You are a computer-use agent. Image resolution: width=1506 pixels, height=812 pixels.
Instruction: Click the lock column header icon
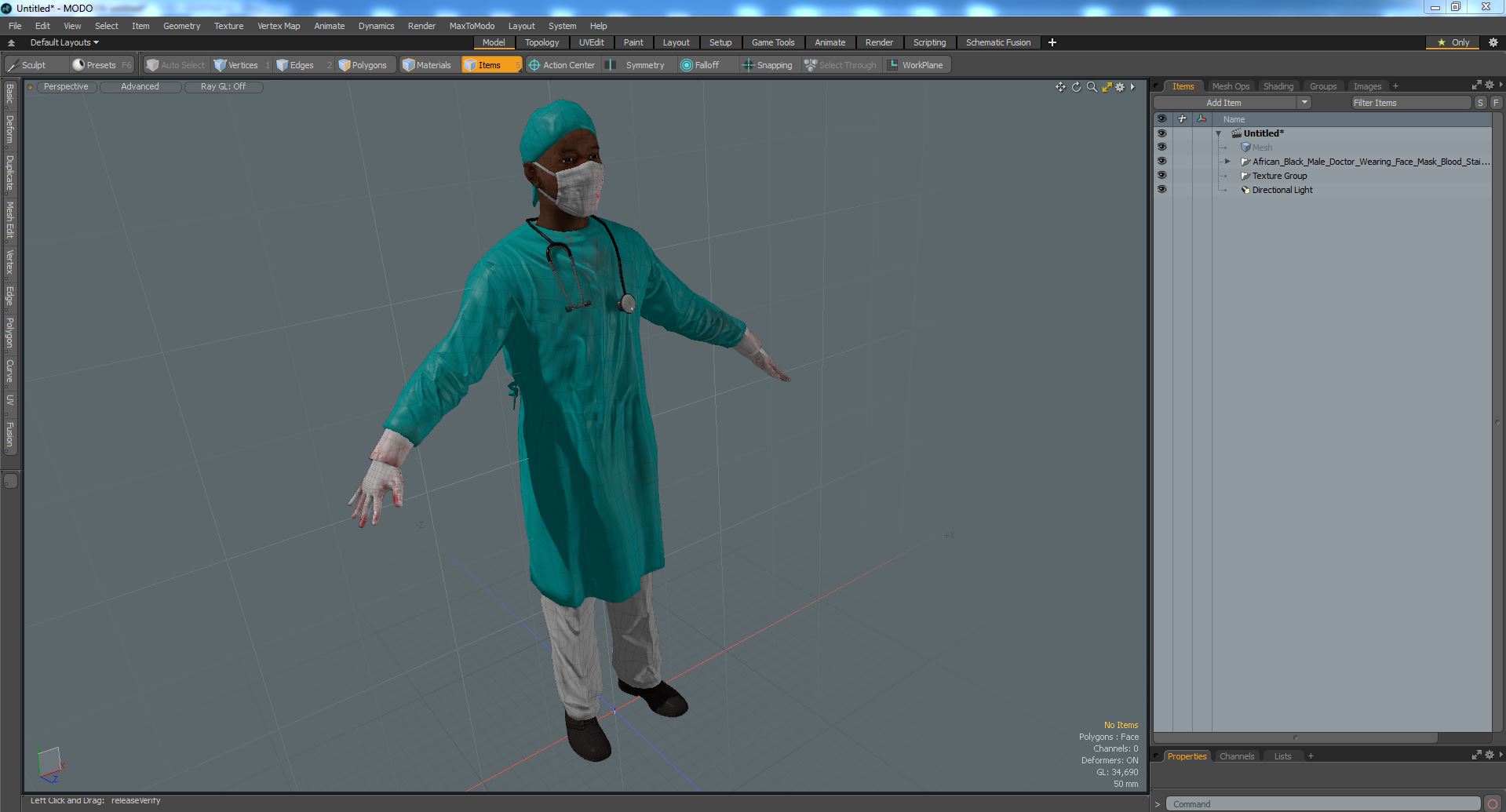pyautogui.click(x=1182, y=119)
